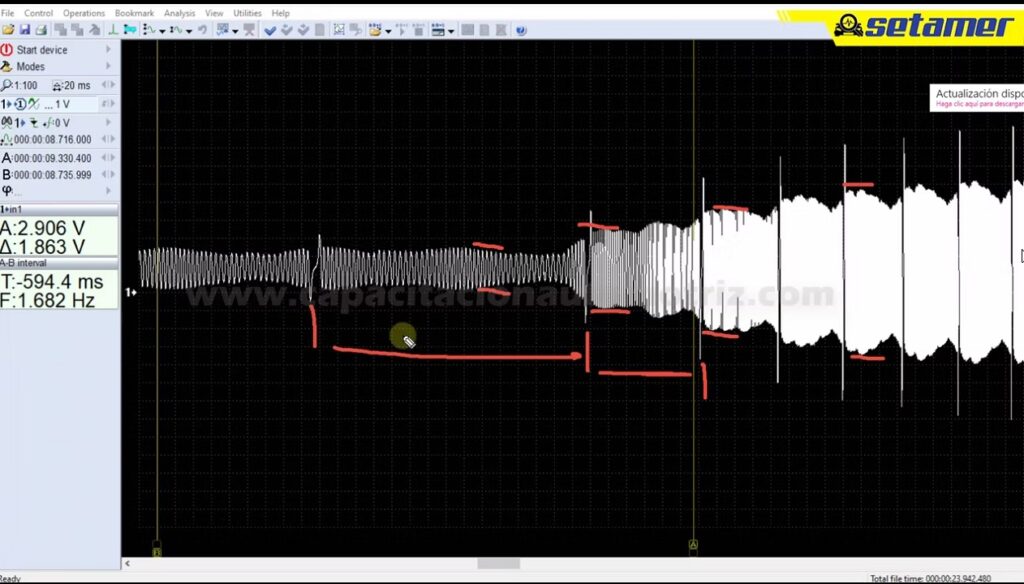
Task: Click the magnifier zoom 1:100 icon
Action: [7, 85]
